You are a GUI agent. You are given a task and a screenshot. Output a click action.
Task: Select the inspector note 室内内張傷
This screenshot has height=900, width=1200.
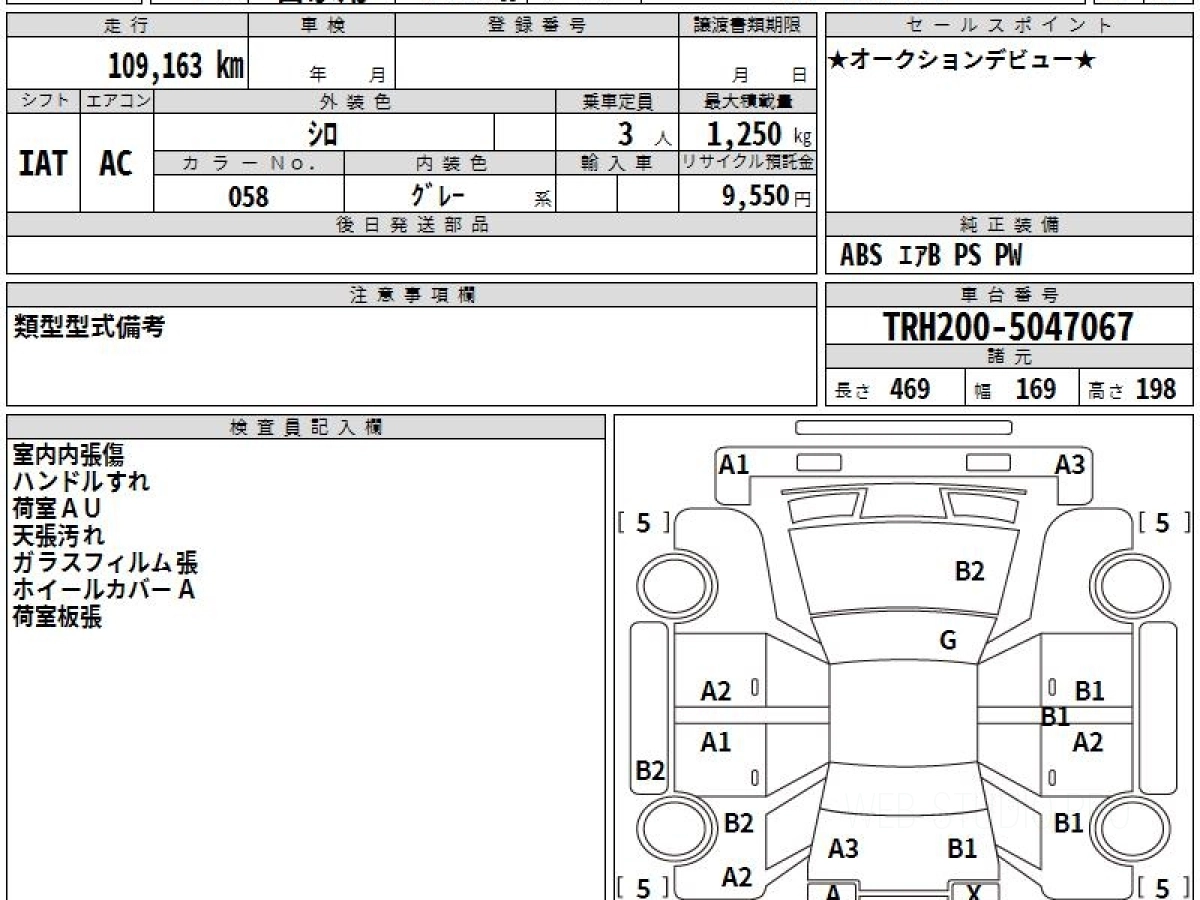[x=69, y=455]
